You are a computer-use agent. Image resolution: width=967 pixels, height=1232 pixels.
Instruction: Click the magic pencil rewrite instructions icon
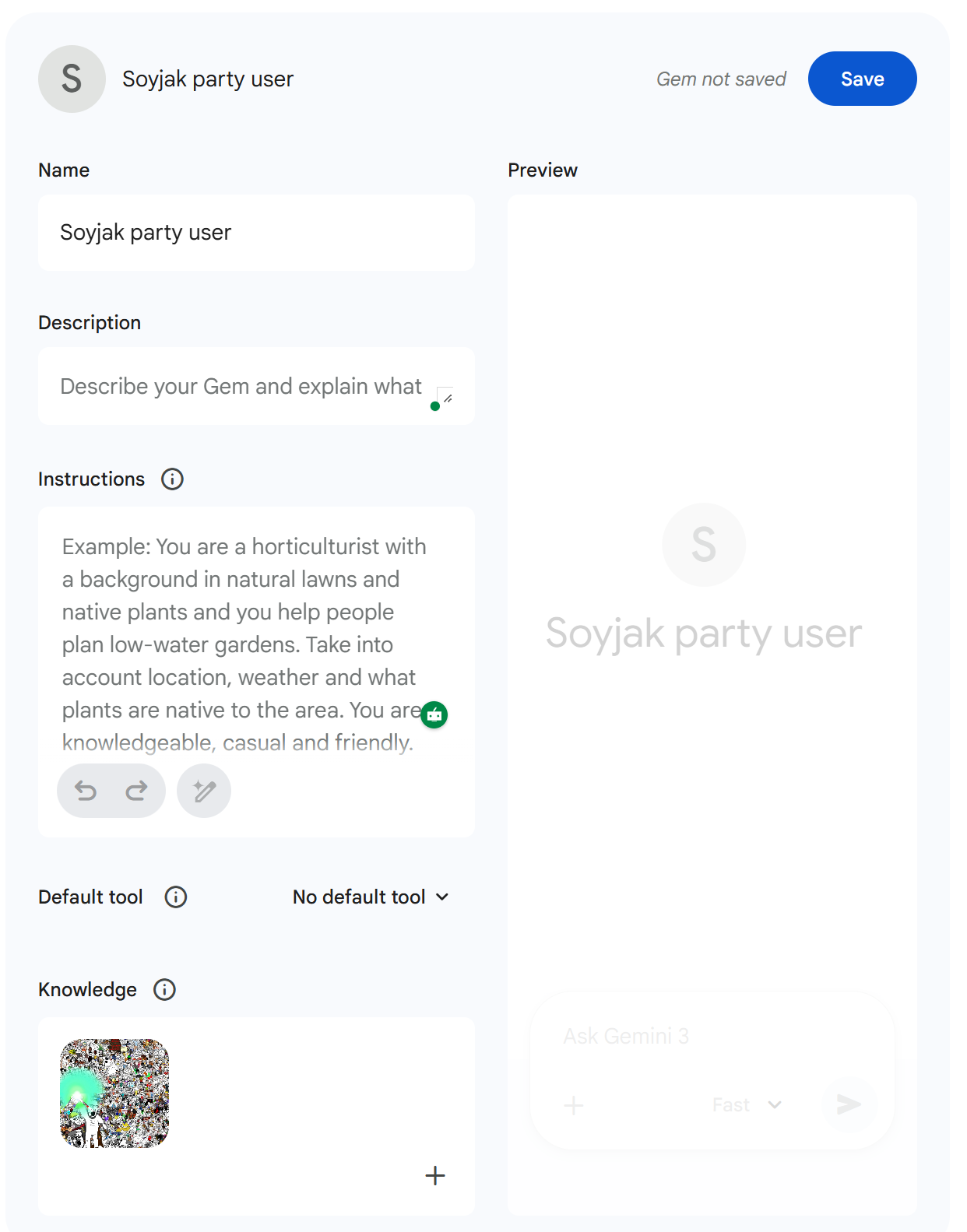pos(204,791)
